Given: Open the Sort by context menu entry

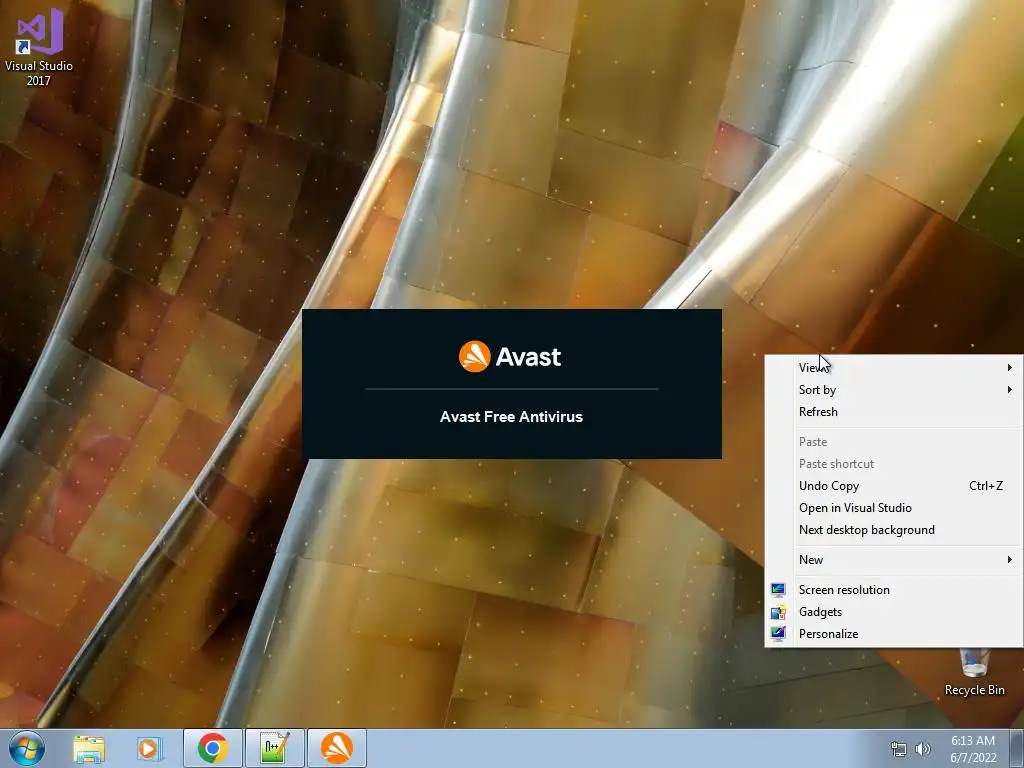Looking at the screenshot, I should 893,390.
